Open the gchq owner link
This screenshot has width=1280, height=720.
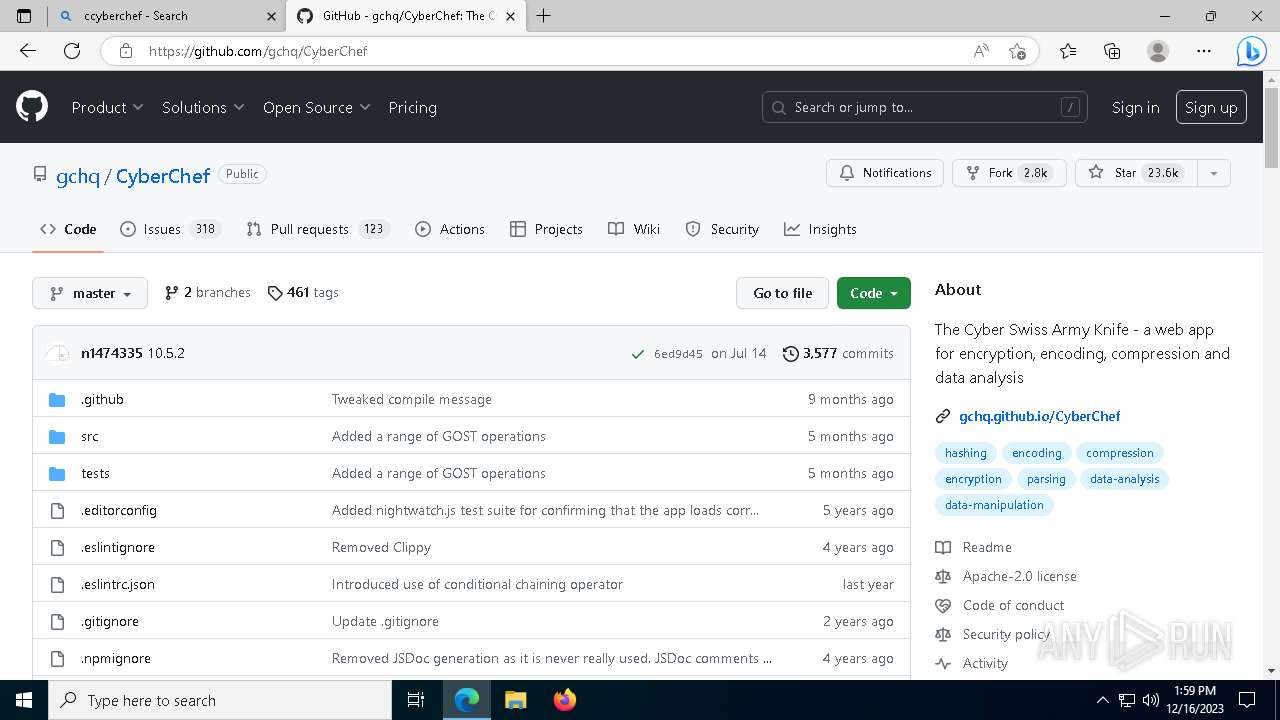pyautogui.click(x=78, y=176)
